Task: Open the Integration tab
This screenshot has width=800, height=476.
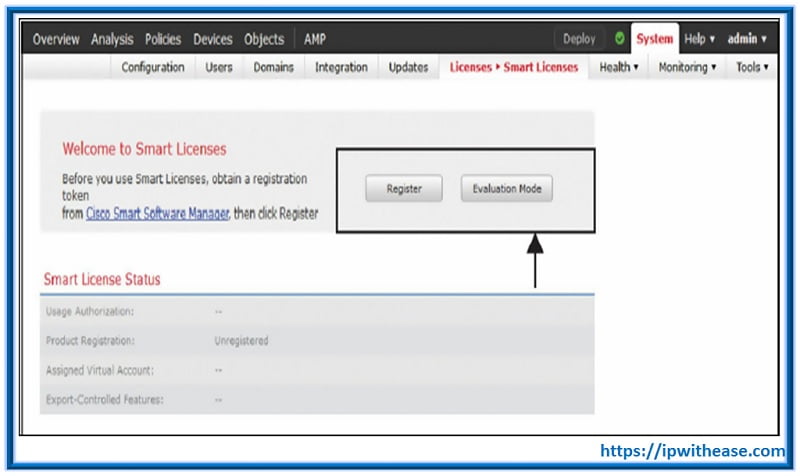Action: tap(341, 67)
